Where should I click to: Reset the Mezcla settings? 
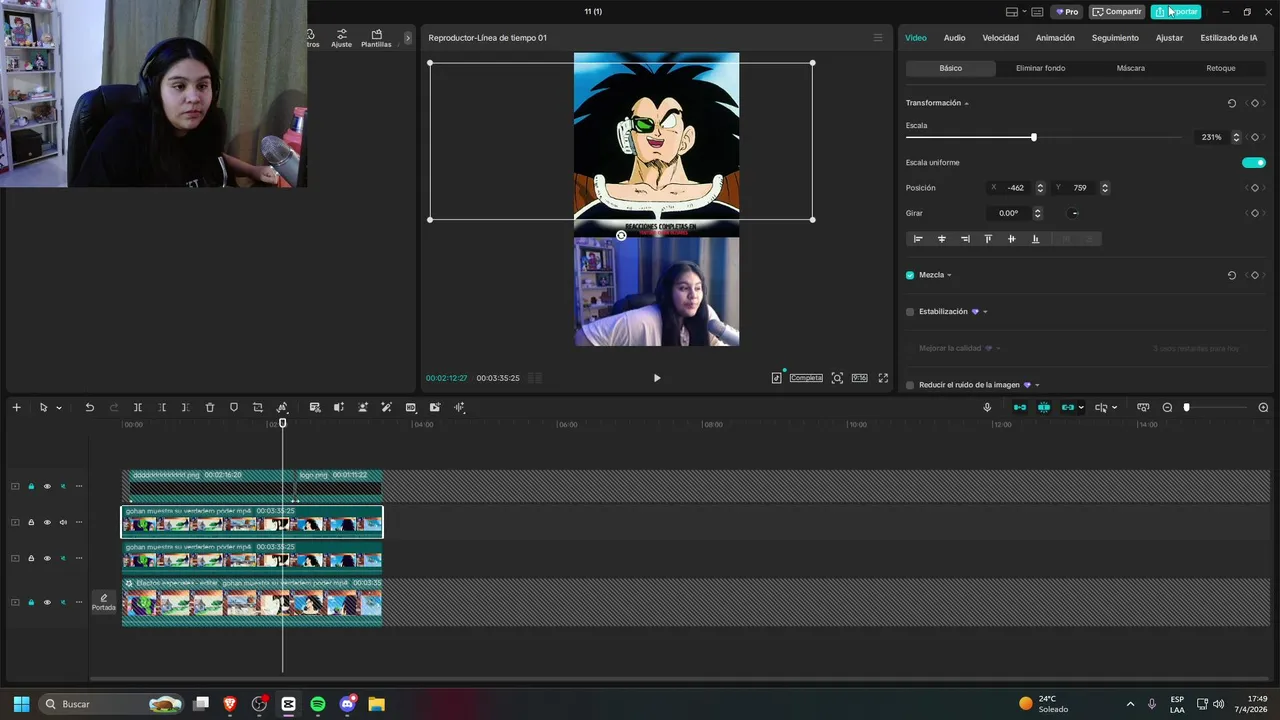click(x=1232, y=275)
